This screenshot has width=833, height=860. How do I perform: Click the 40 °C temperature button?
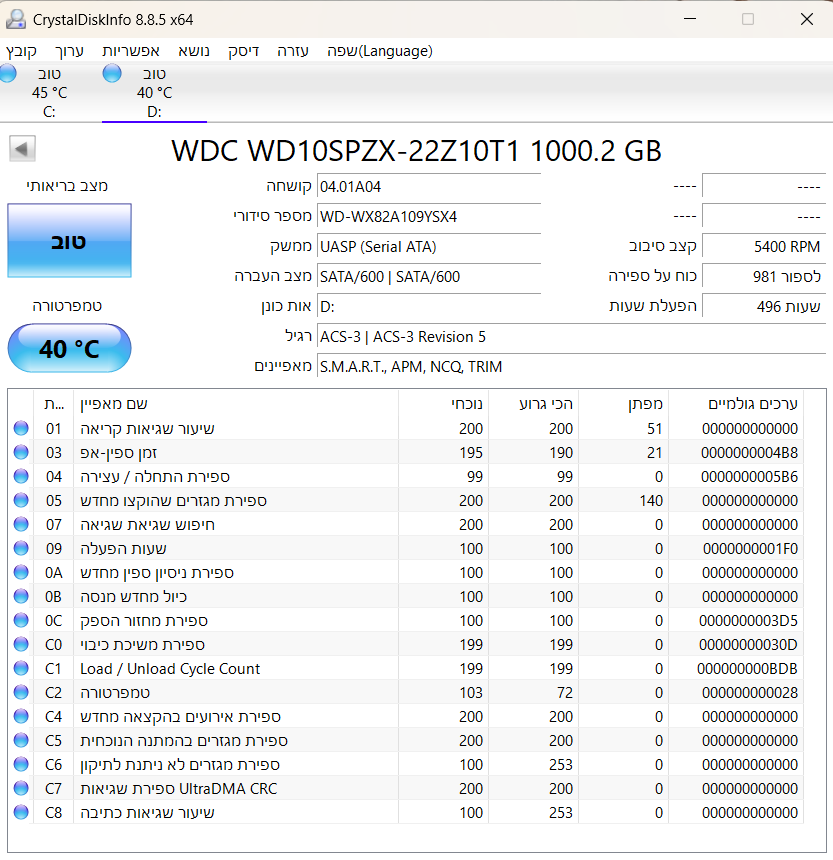69,348
